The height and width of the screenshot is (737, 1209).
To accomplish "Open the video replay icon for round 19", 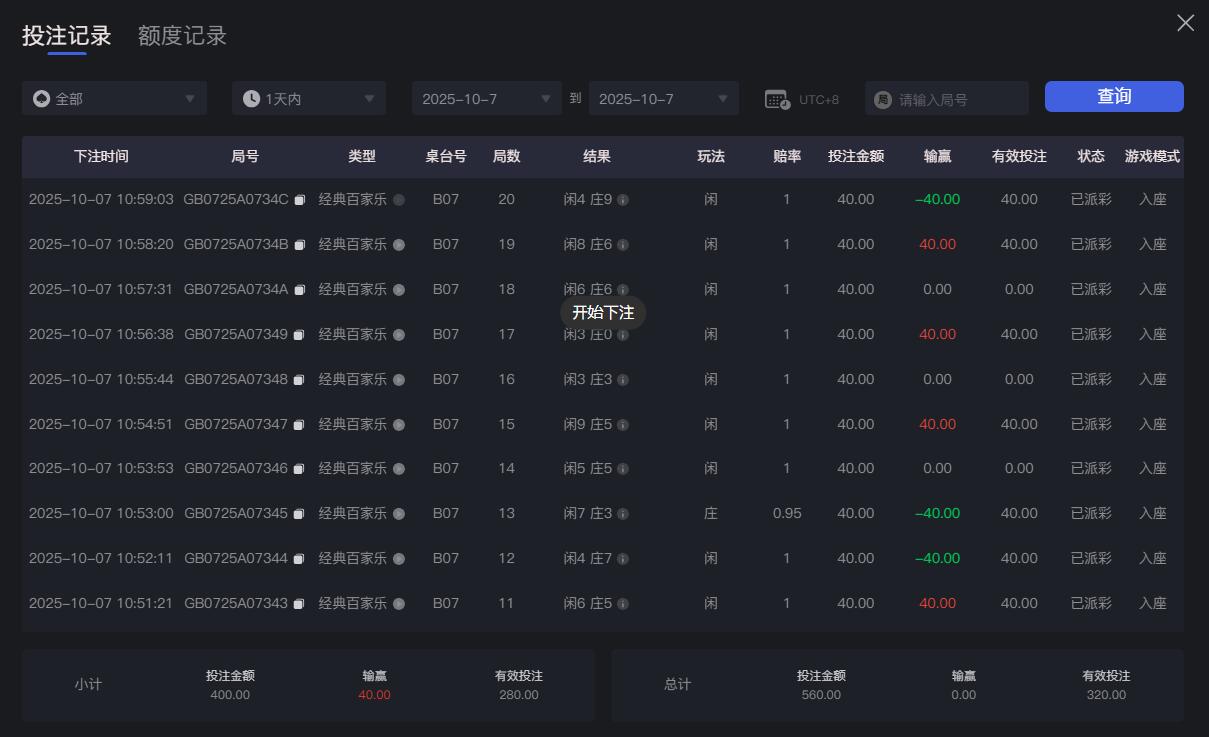I will [398, 244].
